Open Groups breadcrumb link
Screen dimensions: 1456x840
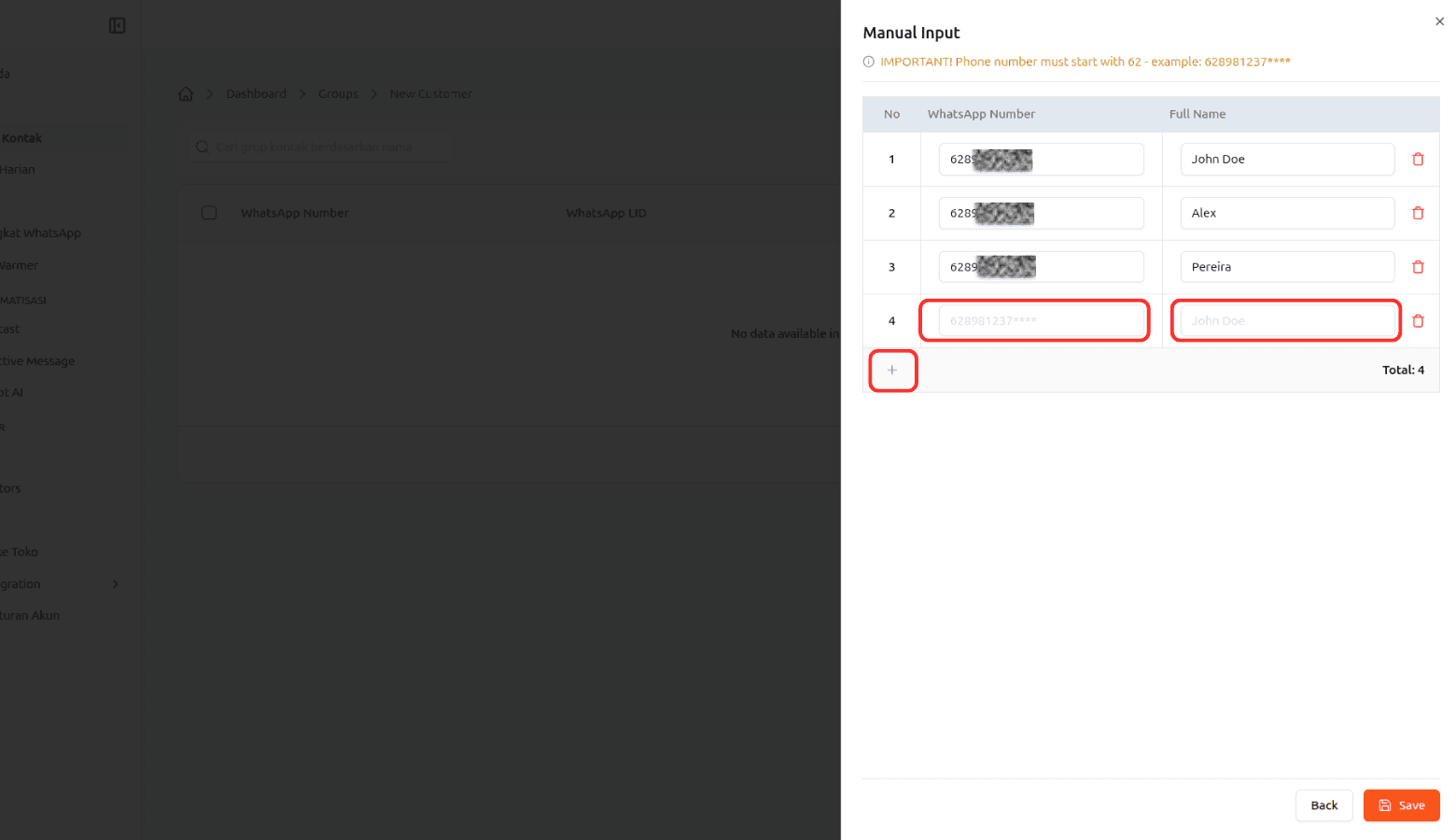pyautogui.click(x=338, y=94)
